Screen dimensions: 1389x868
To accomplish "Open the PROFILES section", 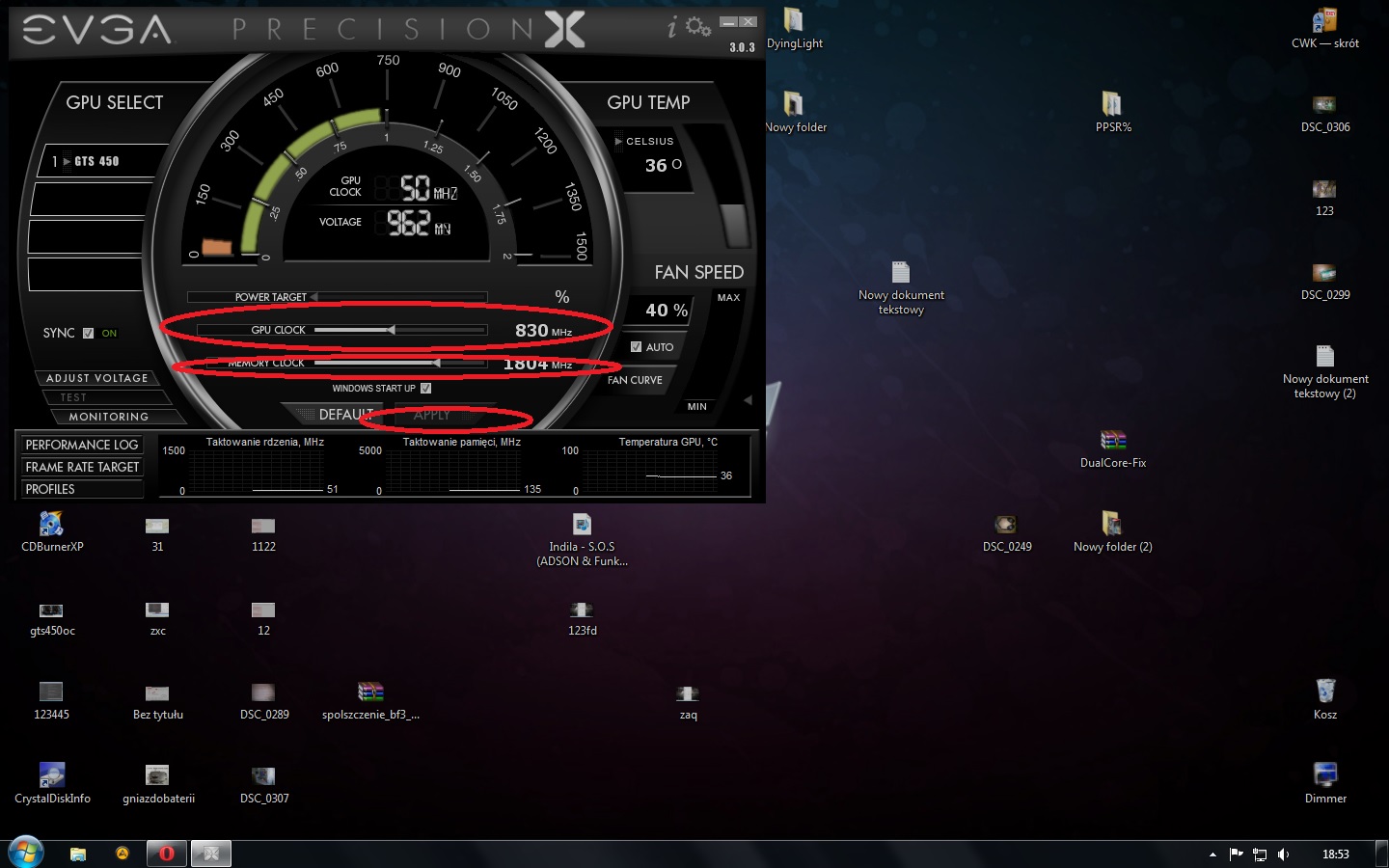I will tap(82, 489).
